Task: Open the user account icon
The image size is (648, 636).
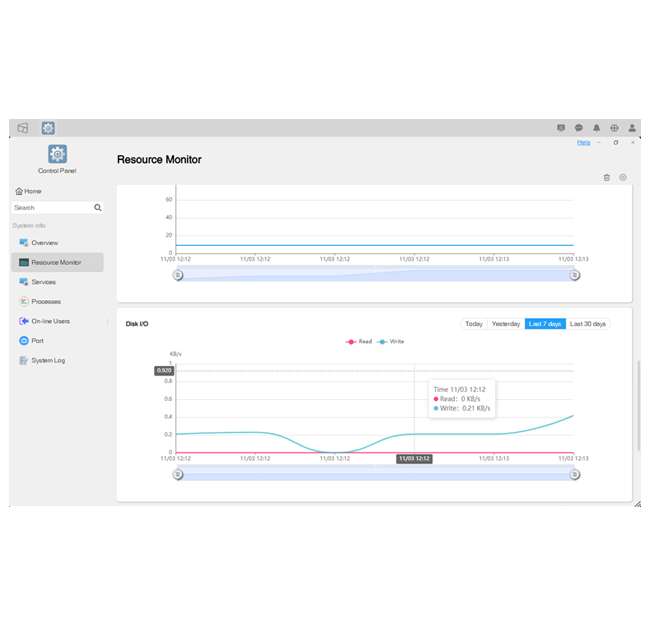Action: click(x=632, y=128)
